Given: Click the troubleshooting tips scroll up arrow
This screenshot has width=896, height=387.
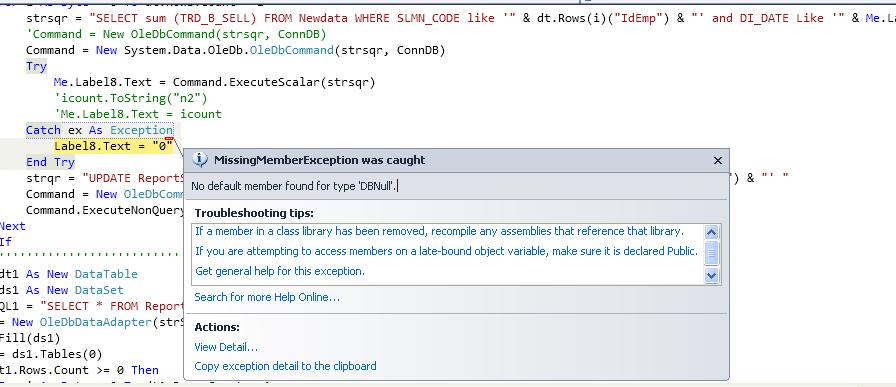Looking at the screenshot, I should point(711,232).
